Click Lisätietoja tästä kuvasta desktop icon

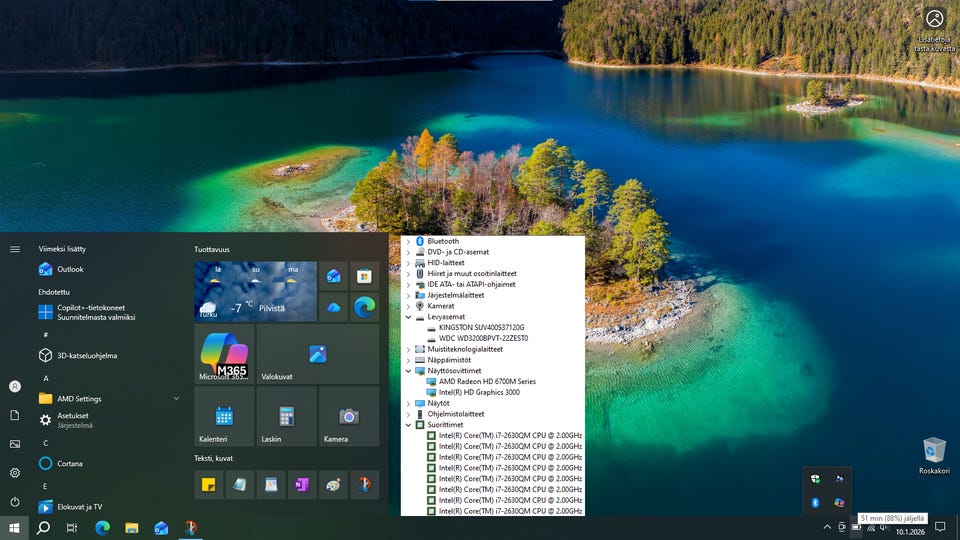(935, 29)
